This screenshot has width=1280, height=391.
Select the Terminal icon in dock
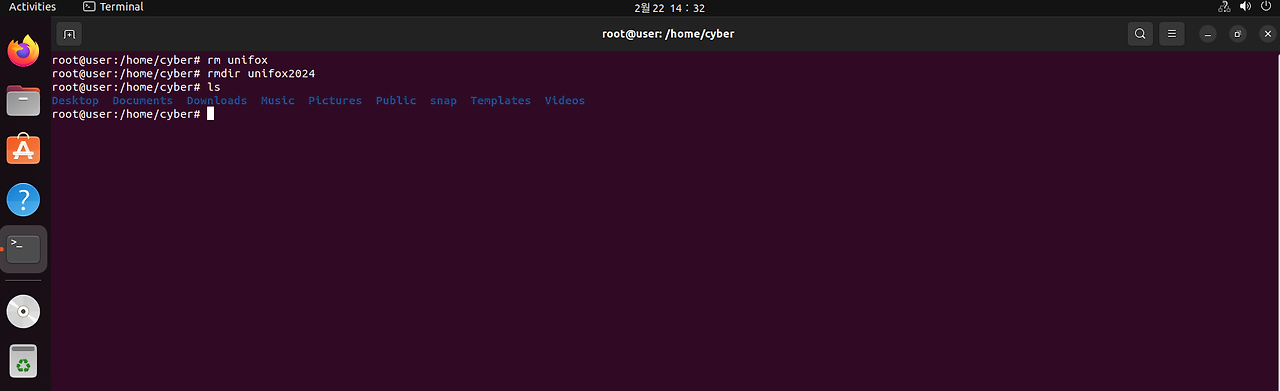(x=23, y=249)
